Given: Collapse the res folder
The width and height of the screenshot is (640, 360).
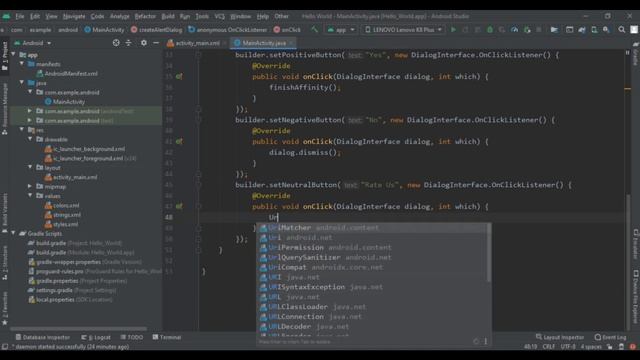Looking at the screenshot, I should (22, 130).
